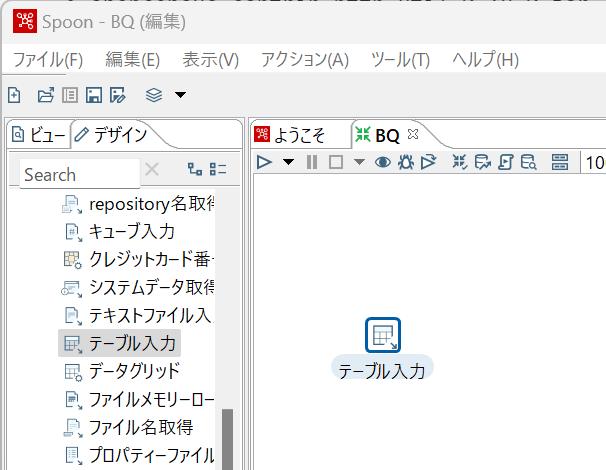The image size is (606, 470).
Task: Pause the running transformation
Action: tap(312, 162)
